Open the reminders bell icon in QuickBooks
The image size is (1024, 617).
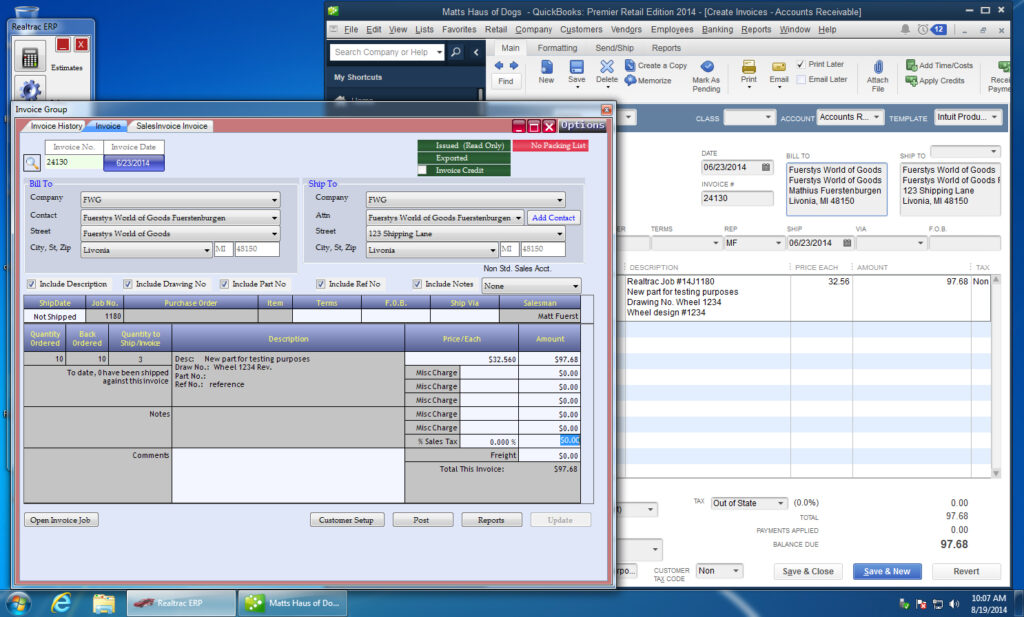(x=905, y=29)
